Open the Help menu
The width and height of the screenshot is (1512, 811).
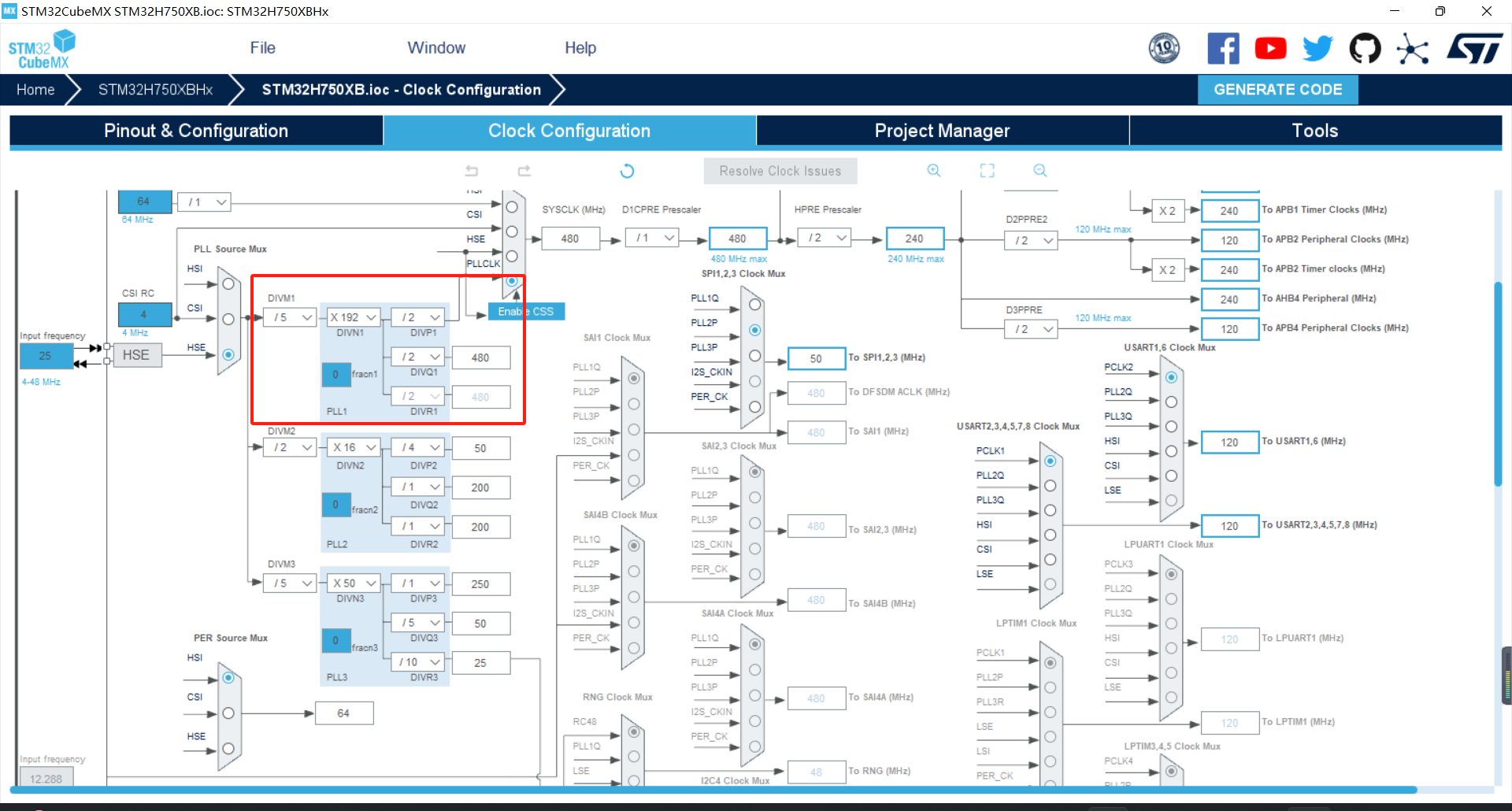pos(580,48)
